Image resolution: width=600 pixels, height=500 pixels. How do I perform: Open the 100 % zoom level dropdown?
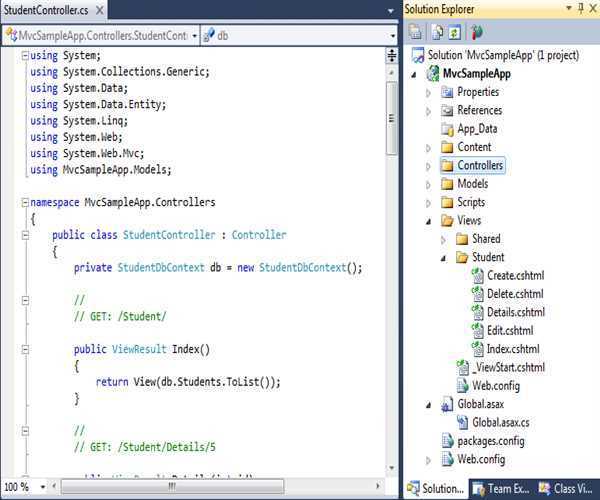pyautogui.click(x=40, y=487)
